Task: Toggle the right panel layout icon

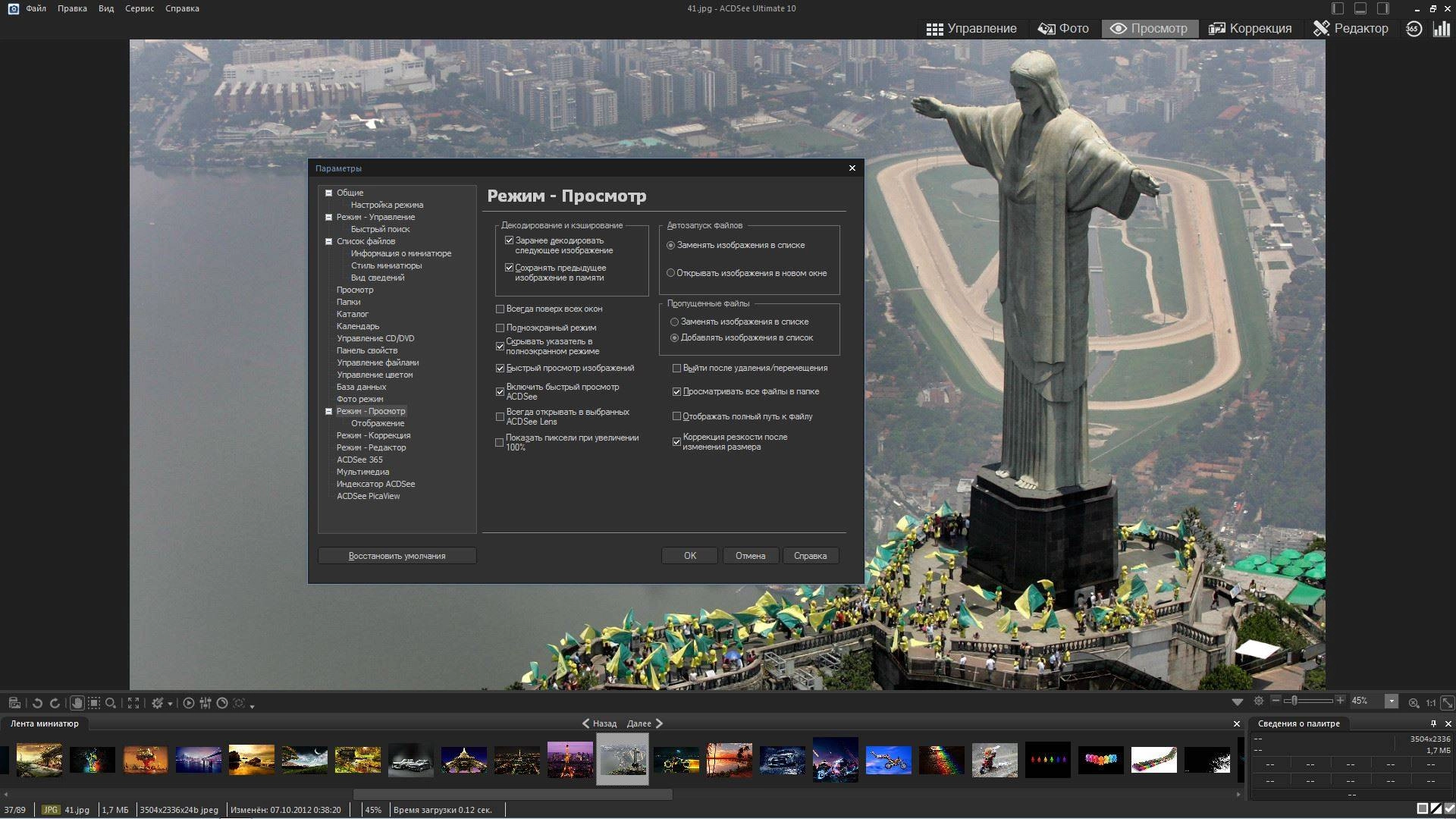Action: 1383,8
